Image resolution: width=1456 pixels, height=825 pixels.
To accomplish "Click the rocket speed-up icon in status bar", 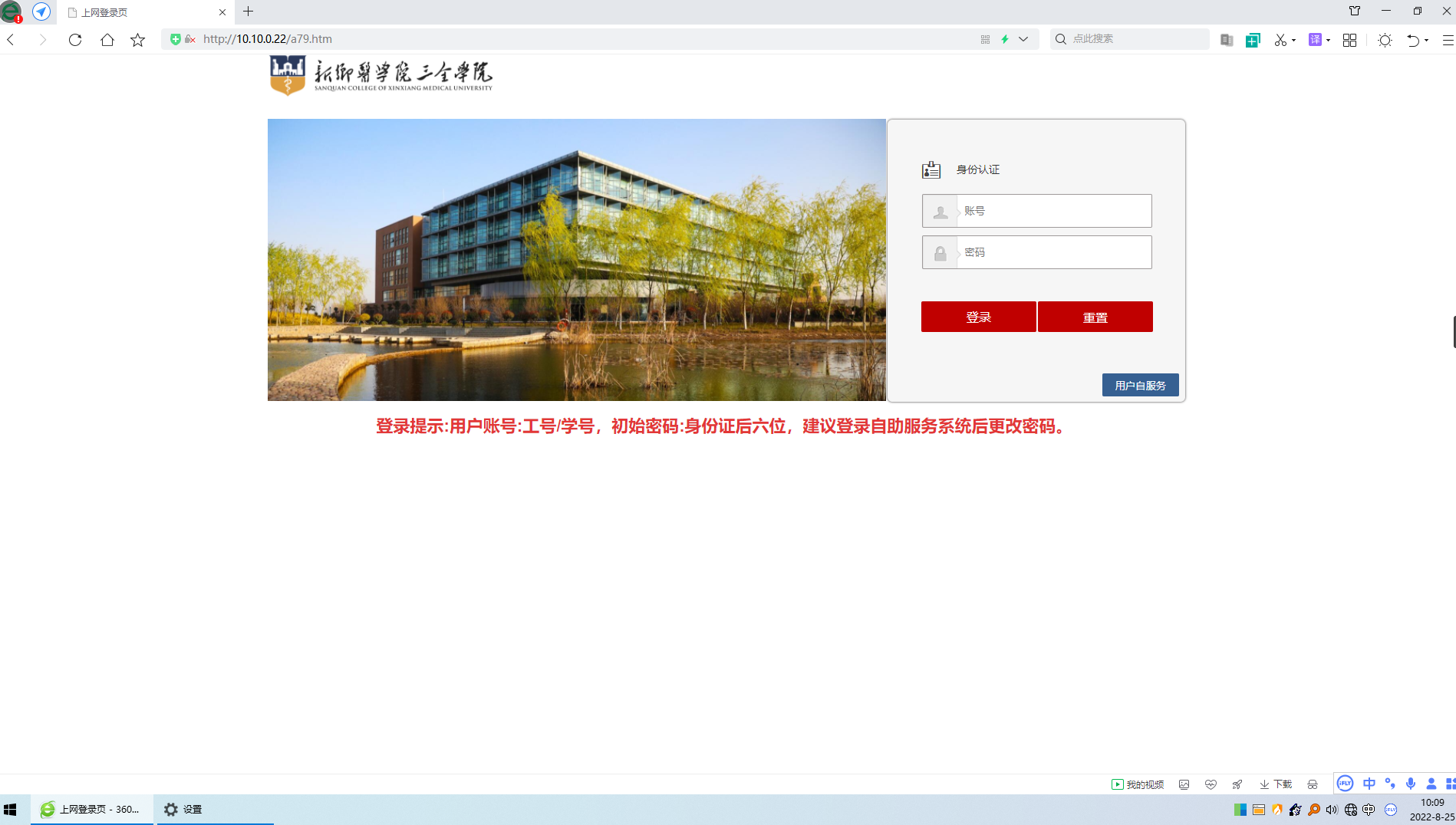I will [1237, 784].
